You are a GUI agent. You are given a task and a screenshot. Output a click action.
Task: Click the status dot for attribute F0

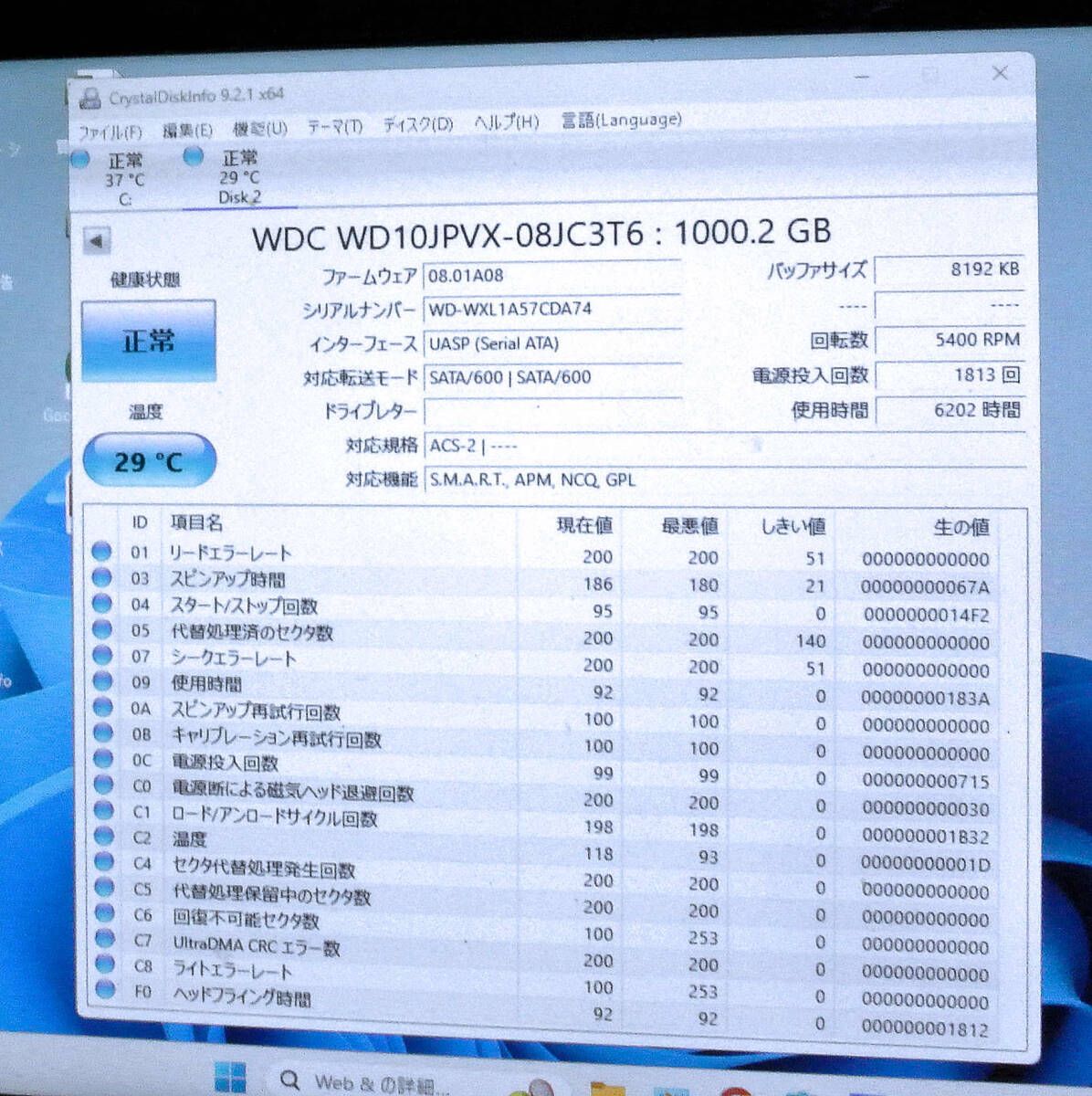[106, 989]
